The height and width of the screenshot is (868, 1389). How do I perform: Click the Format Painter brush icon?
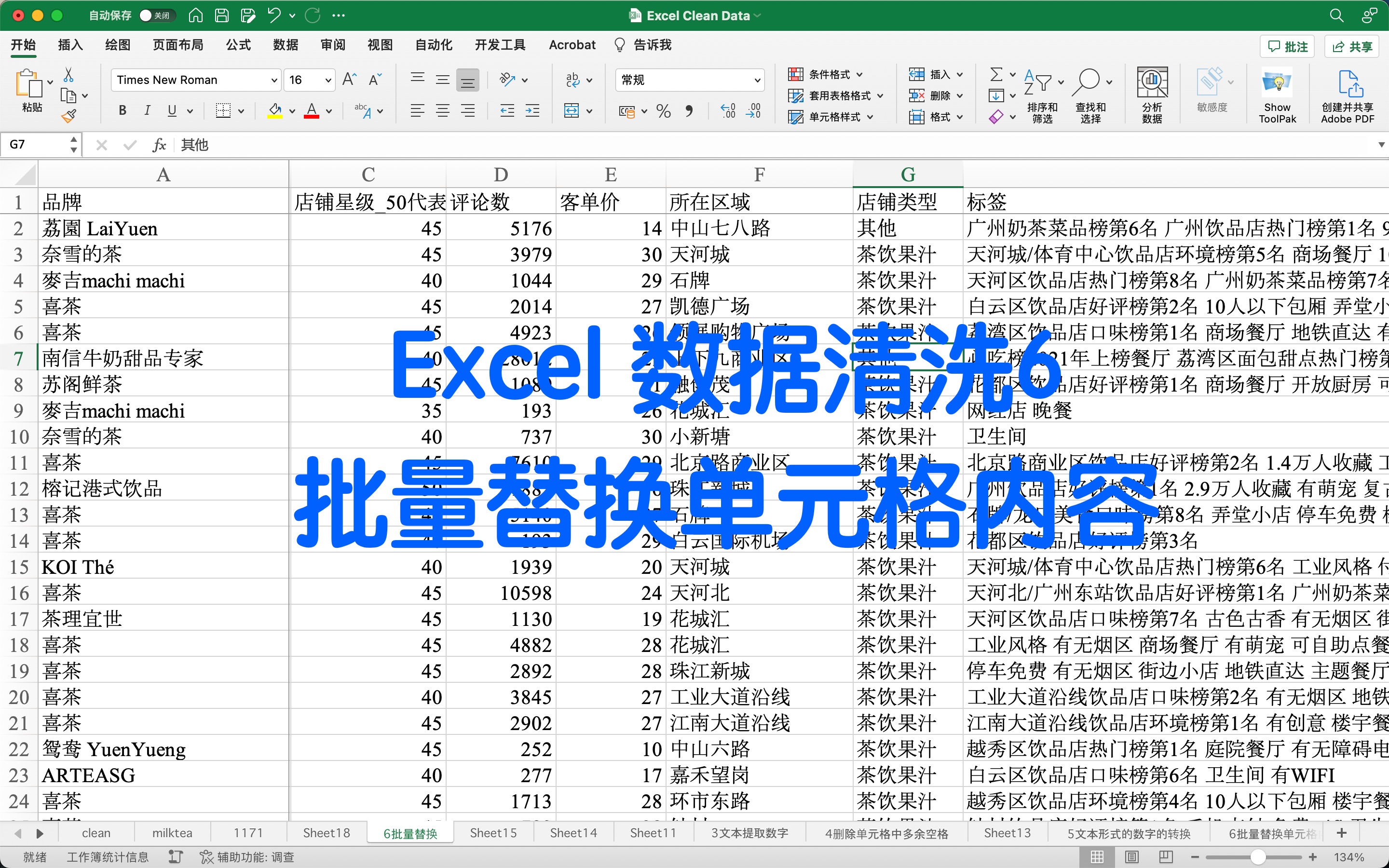pyautogui.click(x=69, y=117)
